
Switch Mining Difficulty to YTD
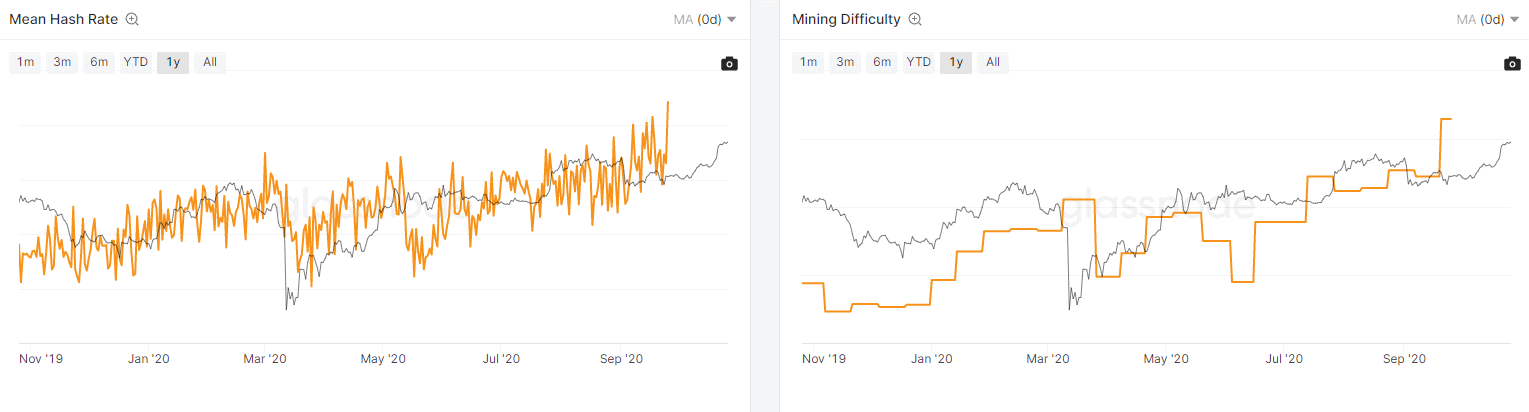pos(919,62)
